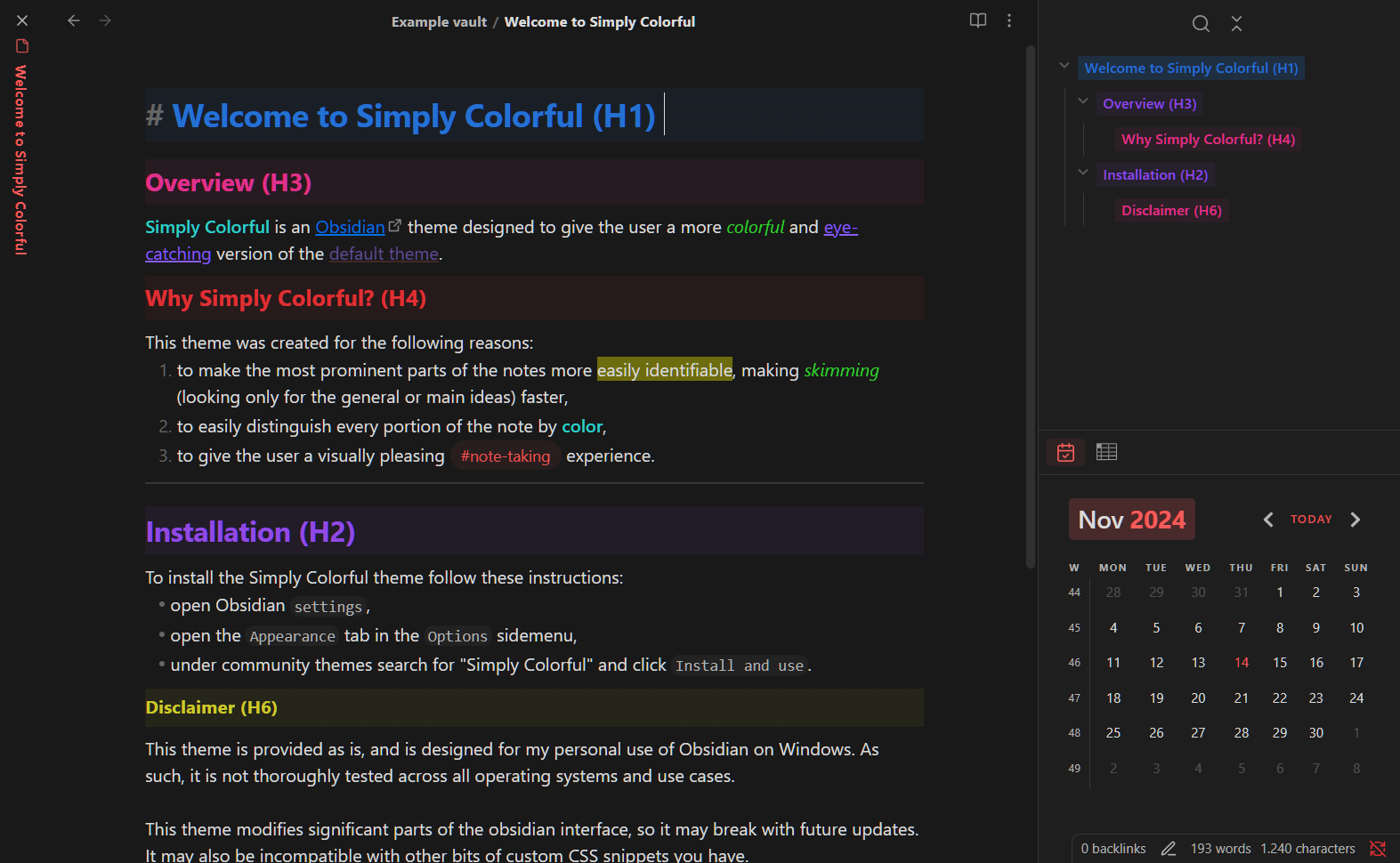Image resolution: width=1400 pixels, height=863 pixels.
Task: Click the inline code Options
Action: (x=457, y=636)
